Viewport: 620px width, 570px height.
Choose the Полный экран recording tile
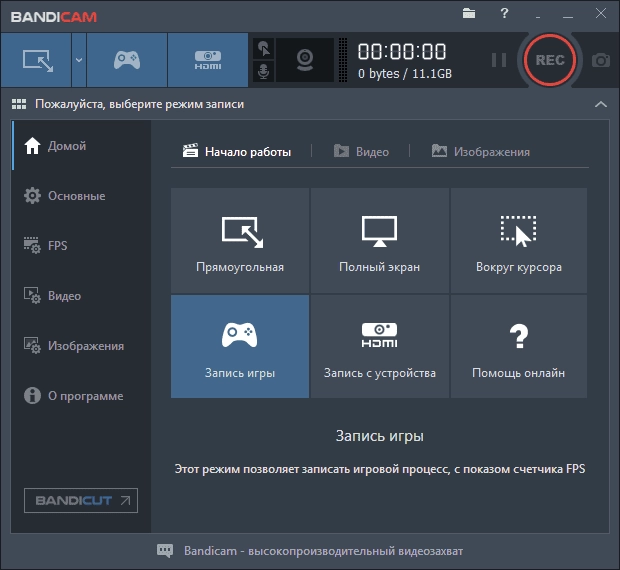pyautogui.click(x=380, y=241)
